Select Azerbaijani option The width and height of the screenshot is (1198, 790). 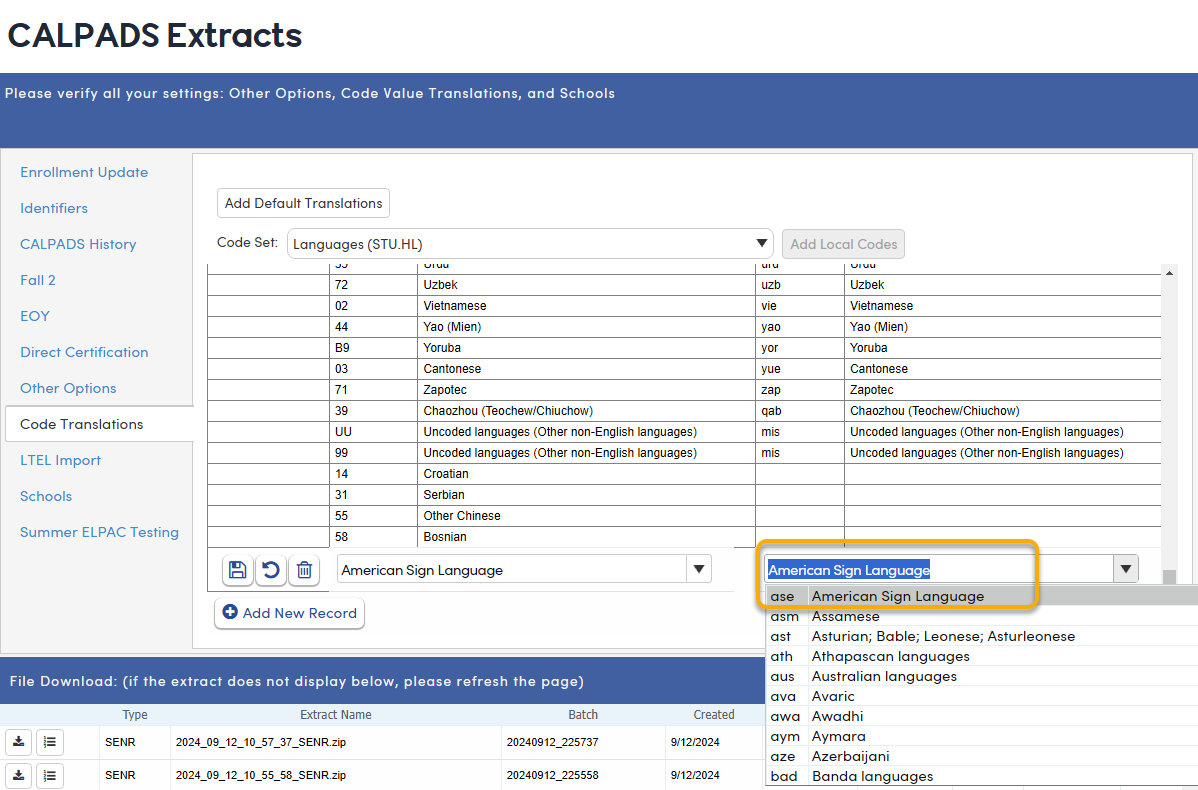(x=982, y=756)
